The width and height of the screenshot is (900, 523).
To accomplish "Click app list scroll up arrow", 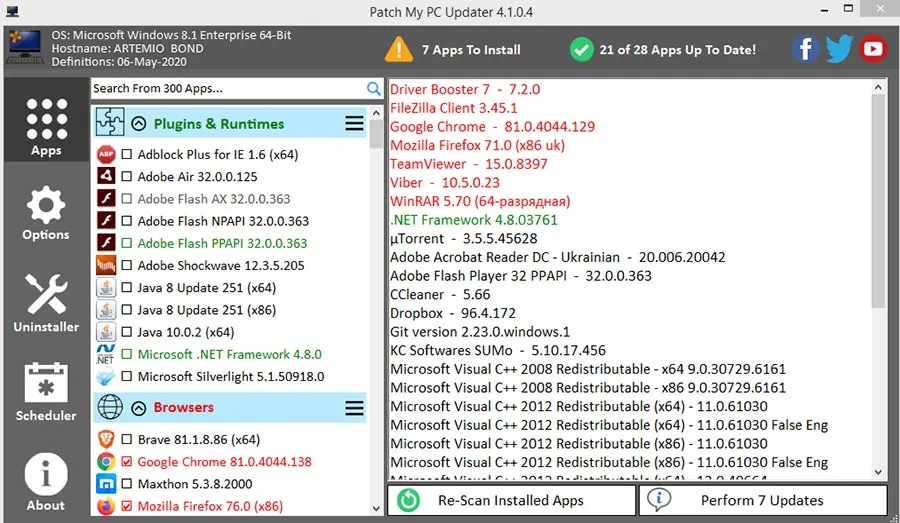I will point(376,113).
